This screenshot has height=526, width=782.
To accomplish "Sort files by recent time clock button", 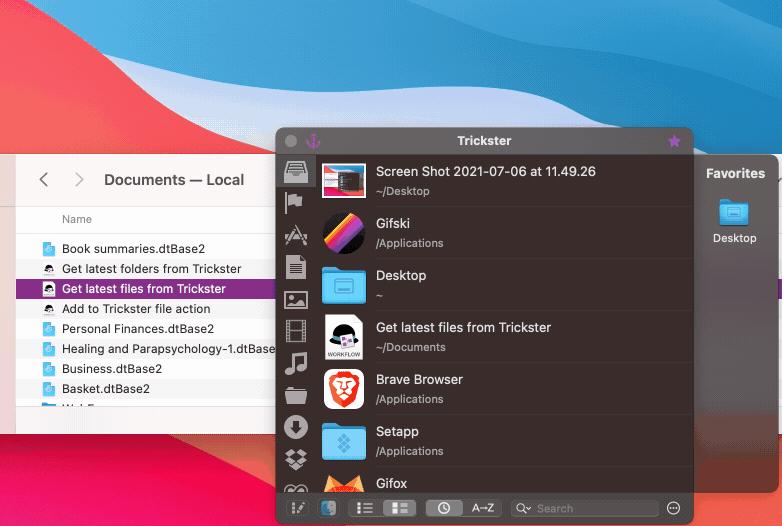I will click(x=443, y=508).
